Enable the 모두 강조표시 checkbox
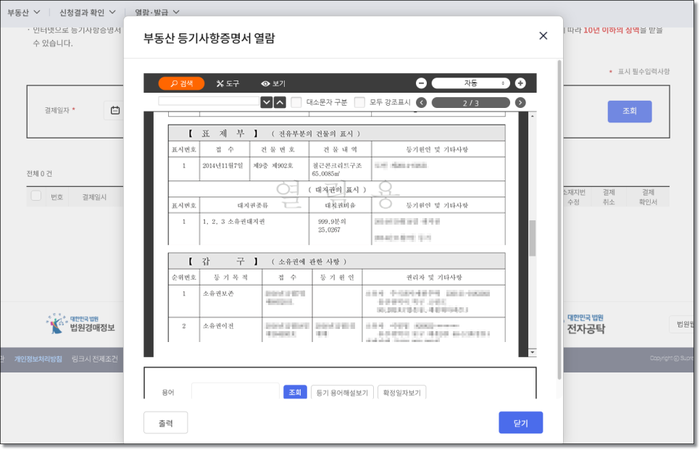700x450 pixels. tap(359, 102)
